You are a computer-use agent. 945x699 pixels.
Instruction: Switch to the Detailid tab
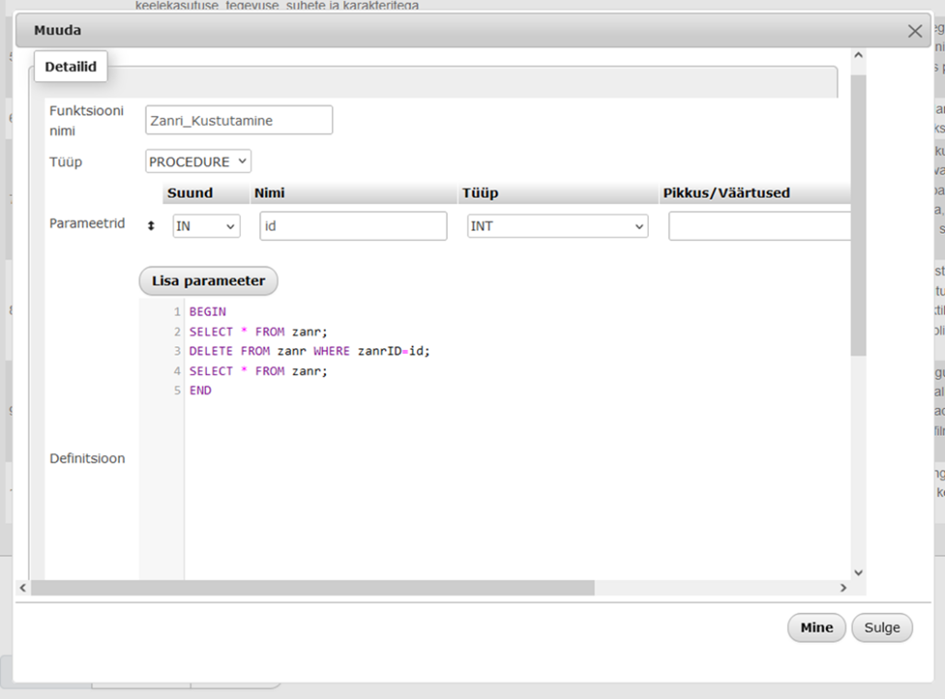[x=71, y=66]
